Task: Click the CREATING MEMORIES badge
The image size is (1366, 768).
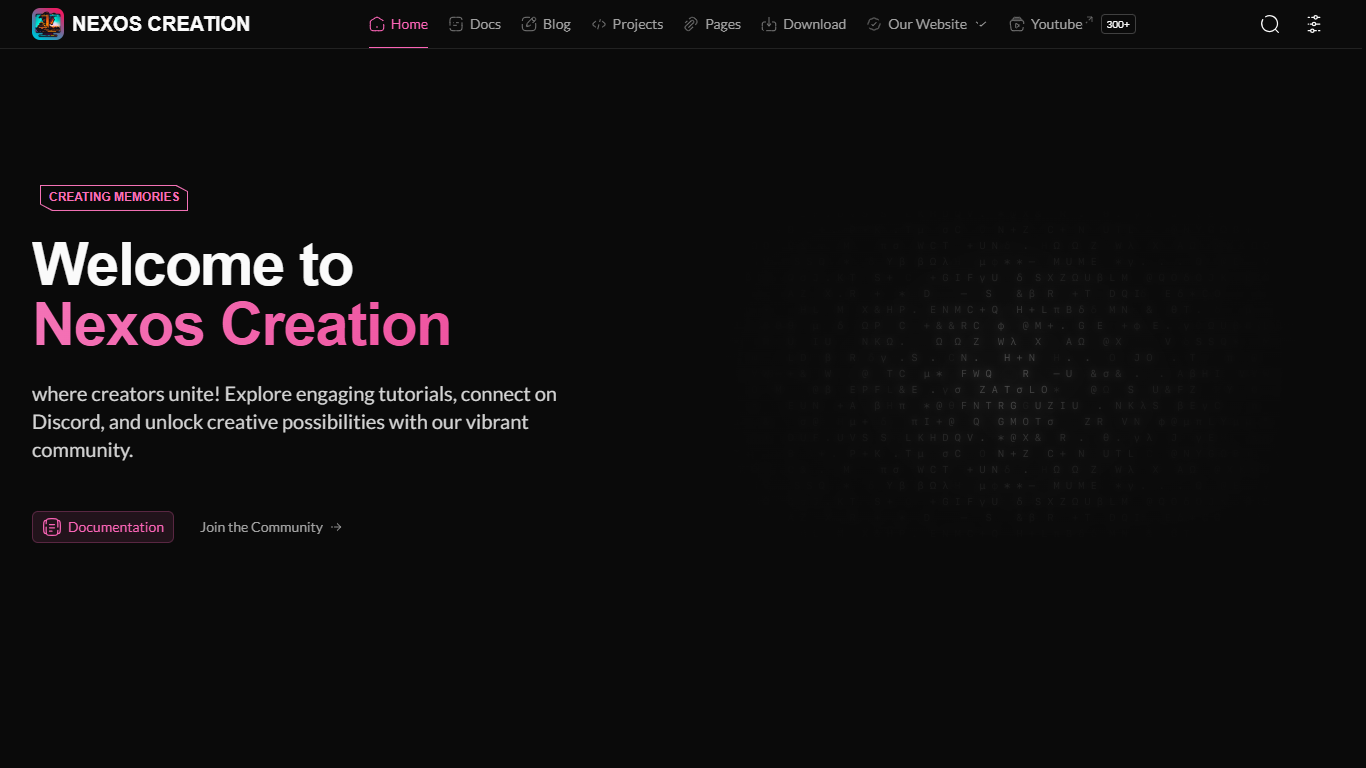Action: [x=114, y=197]
